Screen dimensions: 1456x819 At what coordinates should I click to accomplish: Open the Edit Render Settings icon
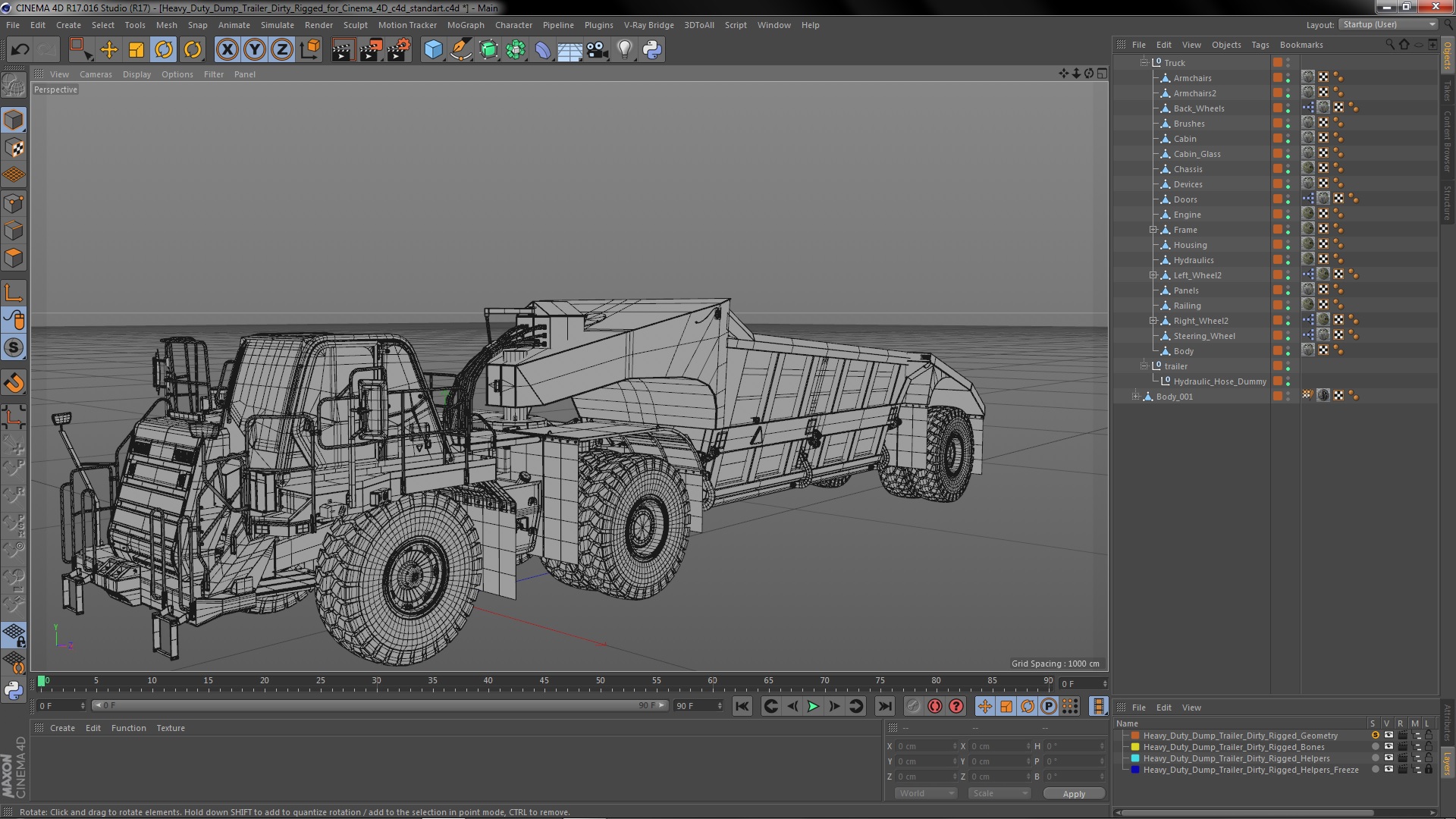coord(399,50)
